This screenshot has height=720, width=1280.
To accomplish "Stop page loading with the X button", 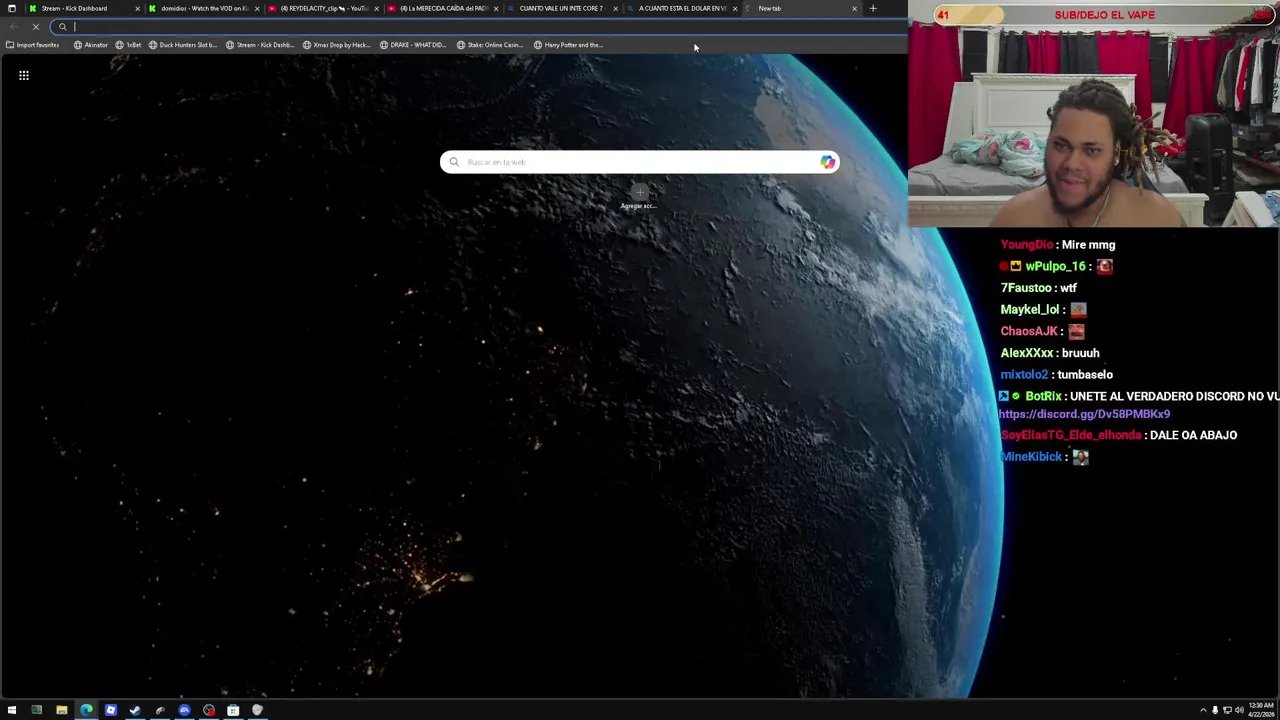I will pyautogui.click(x=35, y=27).
